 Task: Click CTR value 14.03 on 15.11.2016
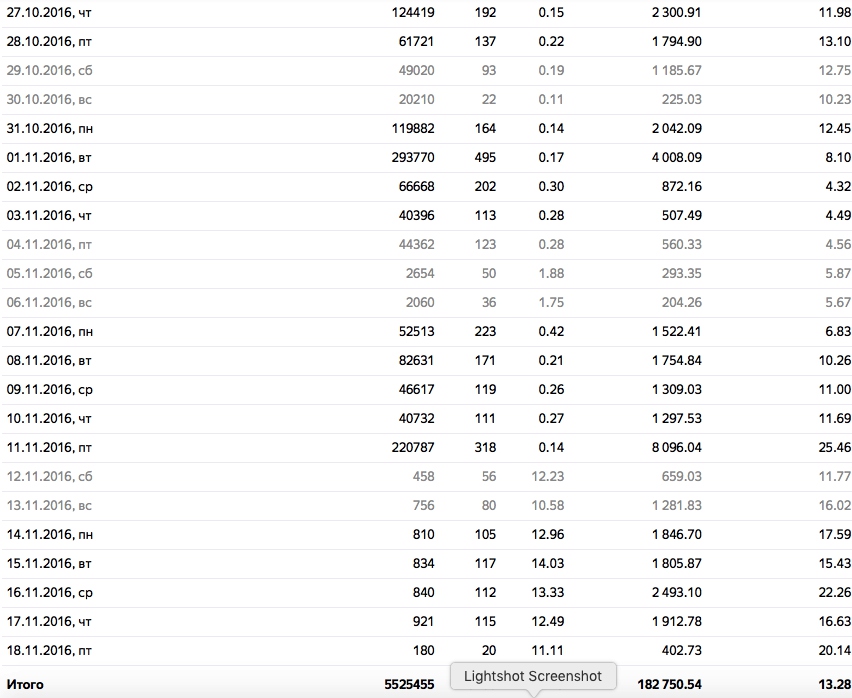(x=548, y=563)
